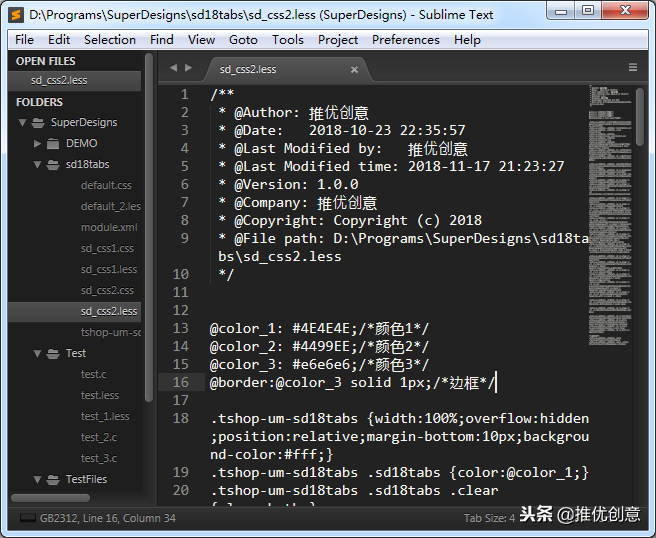Collapse the sd18tabs folder arrow
Image resolution: width=656 pixels, height=538 pixels.
38,165
